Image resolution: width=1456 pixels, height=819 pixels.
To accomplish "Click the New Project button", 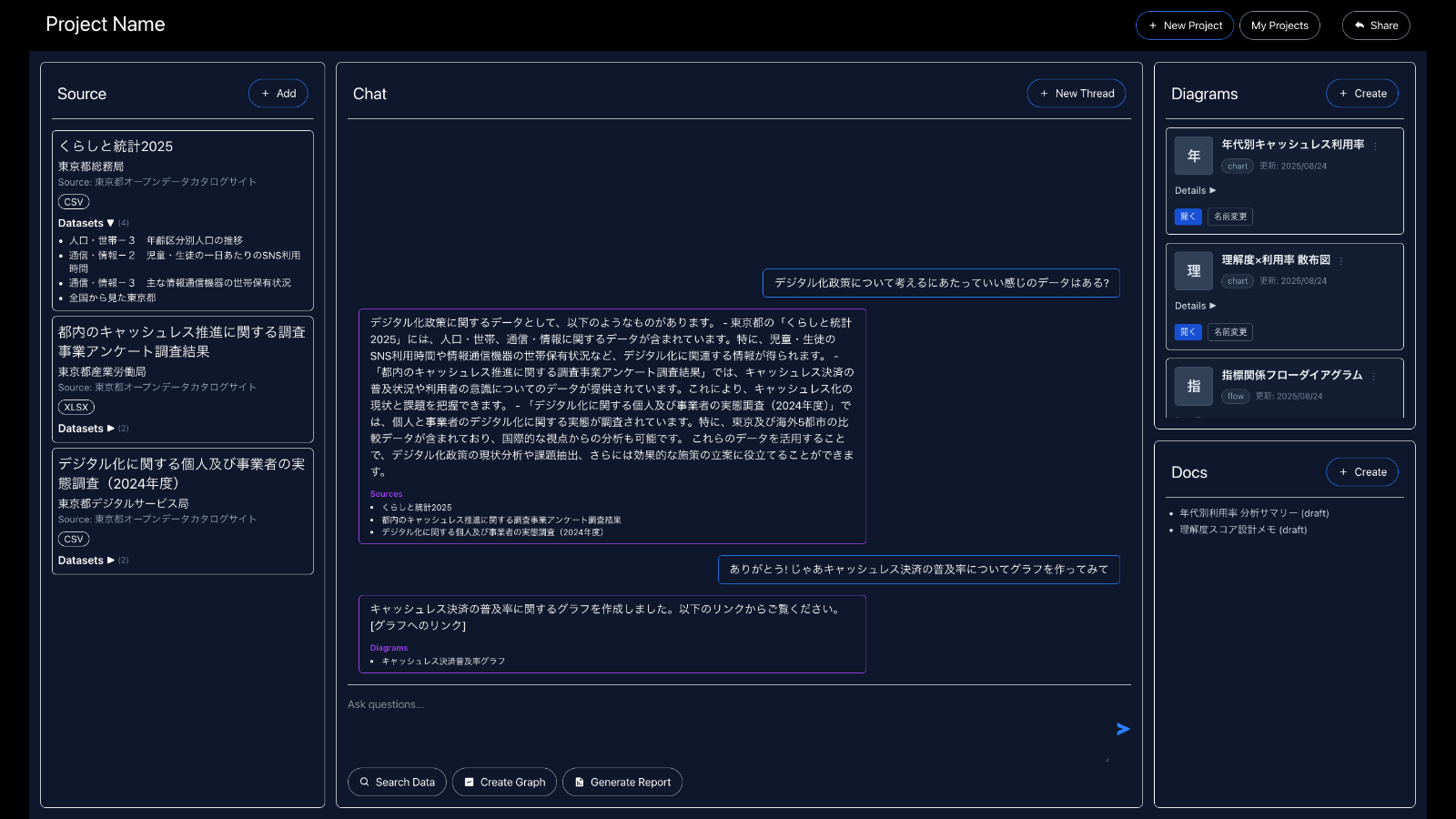I will 1185,25.
